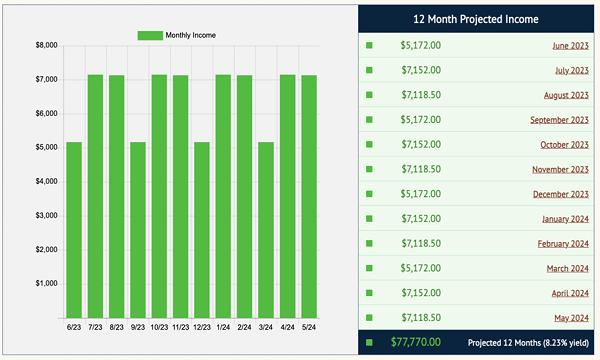Select the 5/24 bar in the chart
Screen dimensions: 600x360
pos(309,197)
